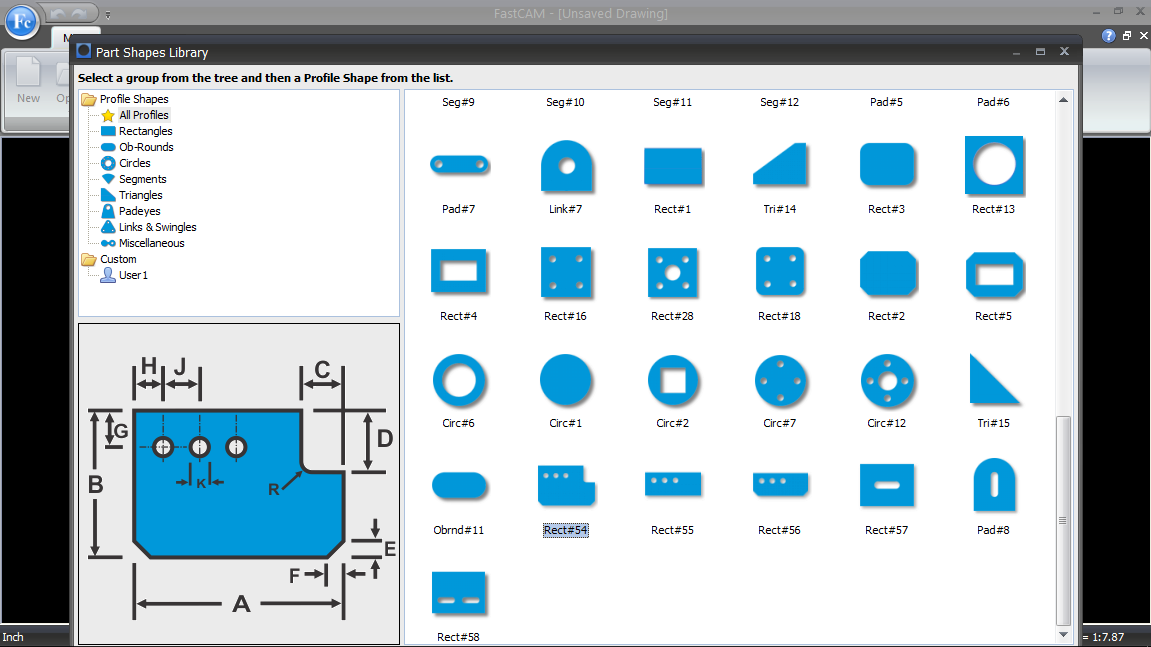Select User1 under Custom
Viewport: 1151px width, 647px height.
tap(133, 275)
